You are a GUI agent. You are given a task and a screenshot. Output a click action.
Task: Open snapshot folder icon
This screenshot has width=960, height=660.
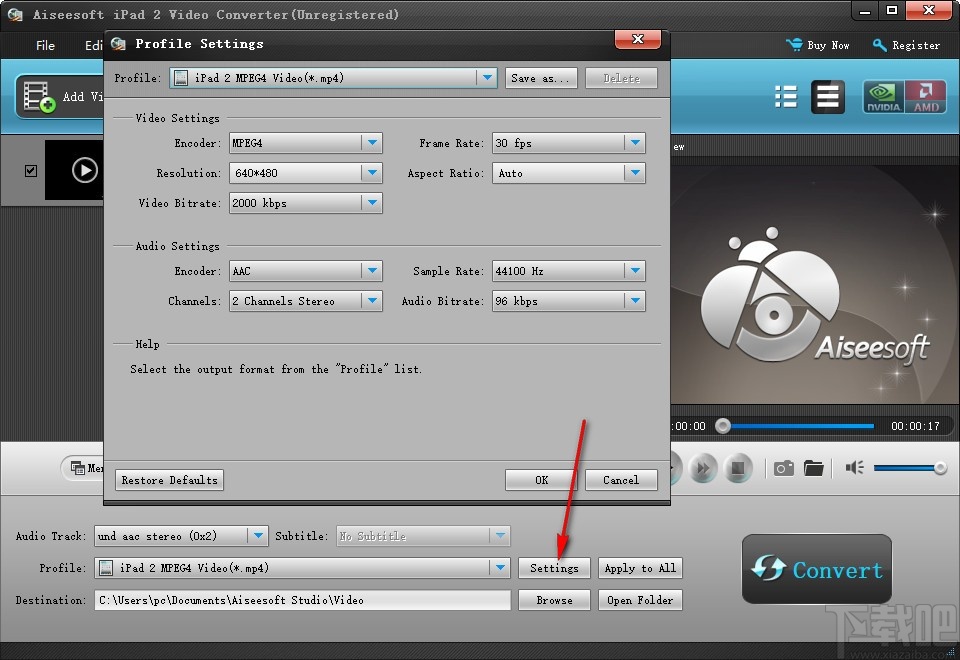click(x=814, y=468)
